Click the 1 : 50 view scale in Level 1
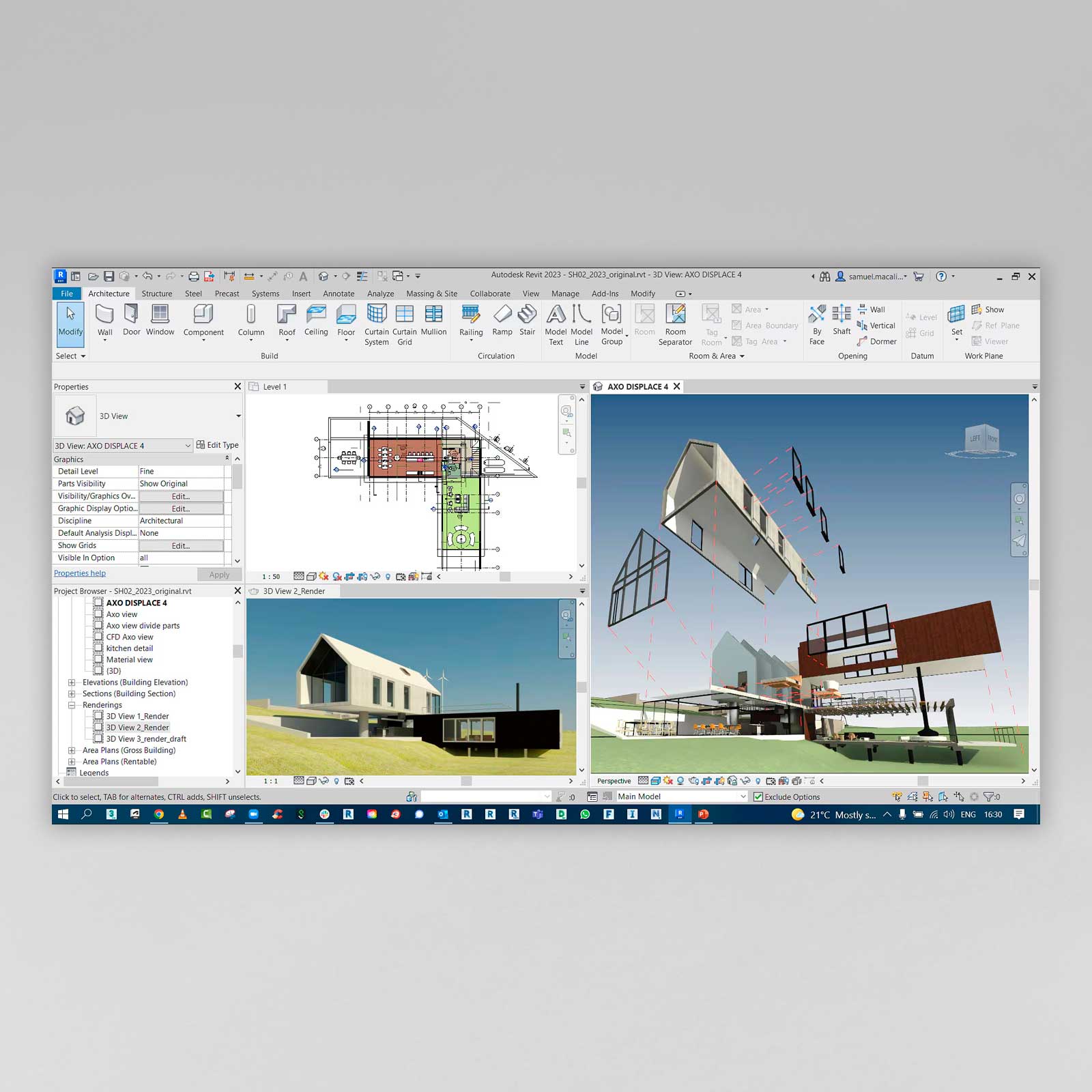Image resolution: width=1092 pixels, height=1092 pixels. [271, 577]
